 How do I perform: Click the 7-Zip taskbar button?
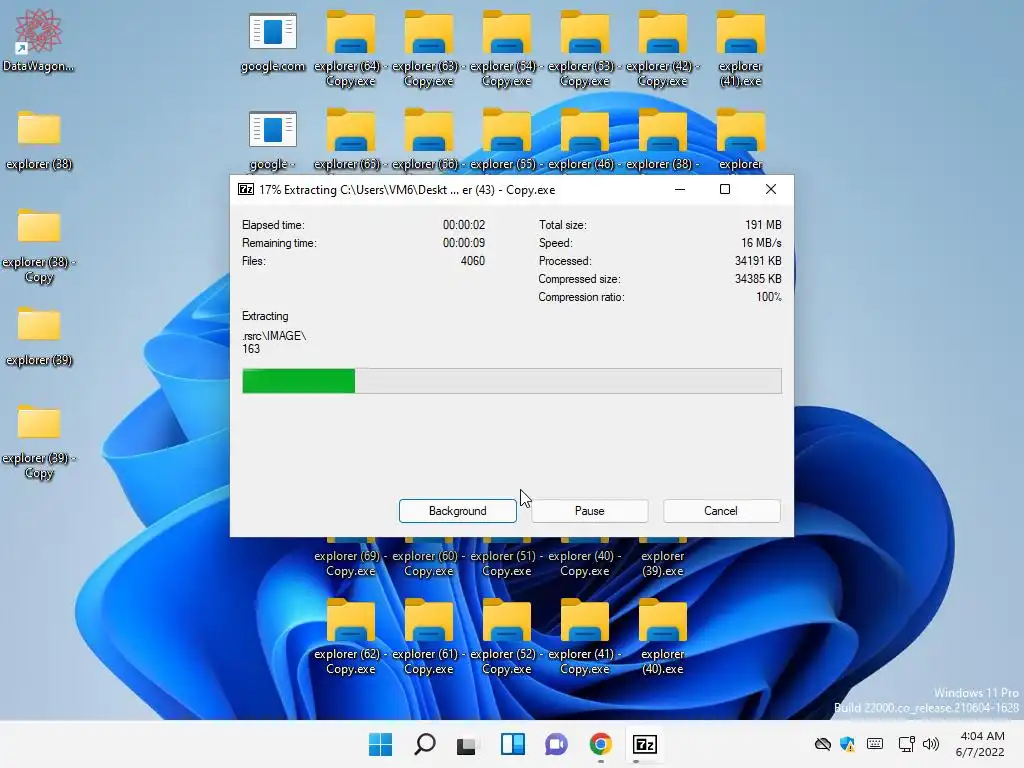pyautogui.click(x=645, y=744)
